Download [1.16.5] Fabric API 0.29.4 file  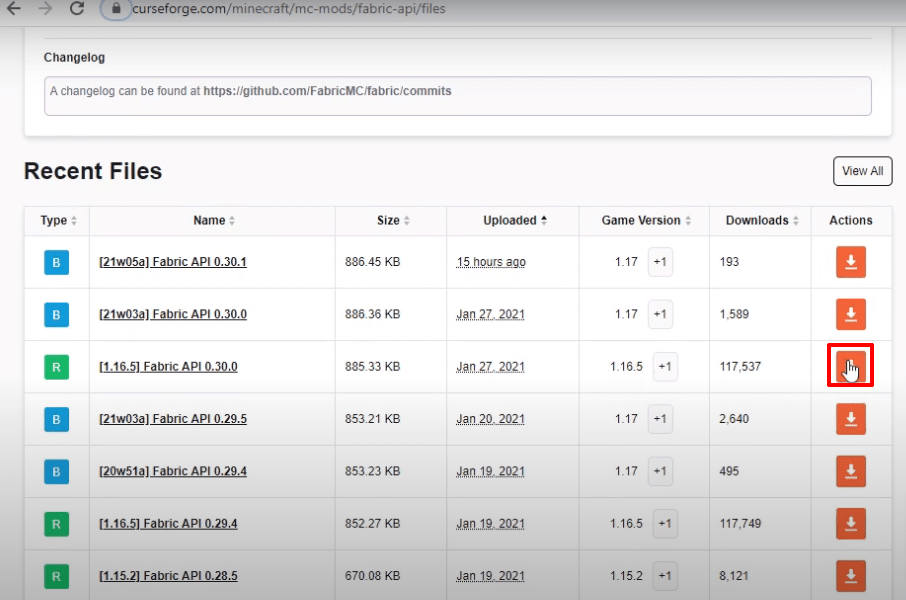[x=851, y=524]
